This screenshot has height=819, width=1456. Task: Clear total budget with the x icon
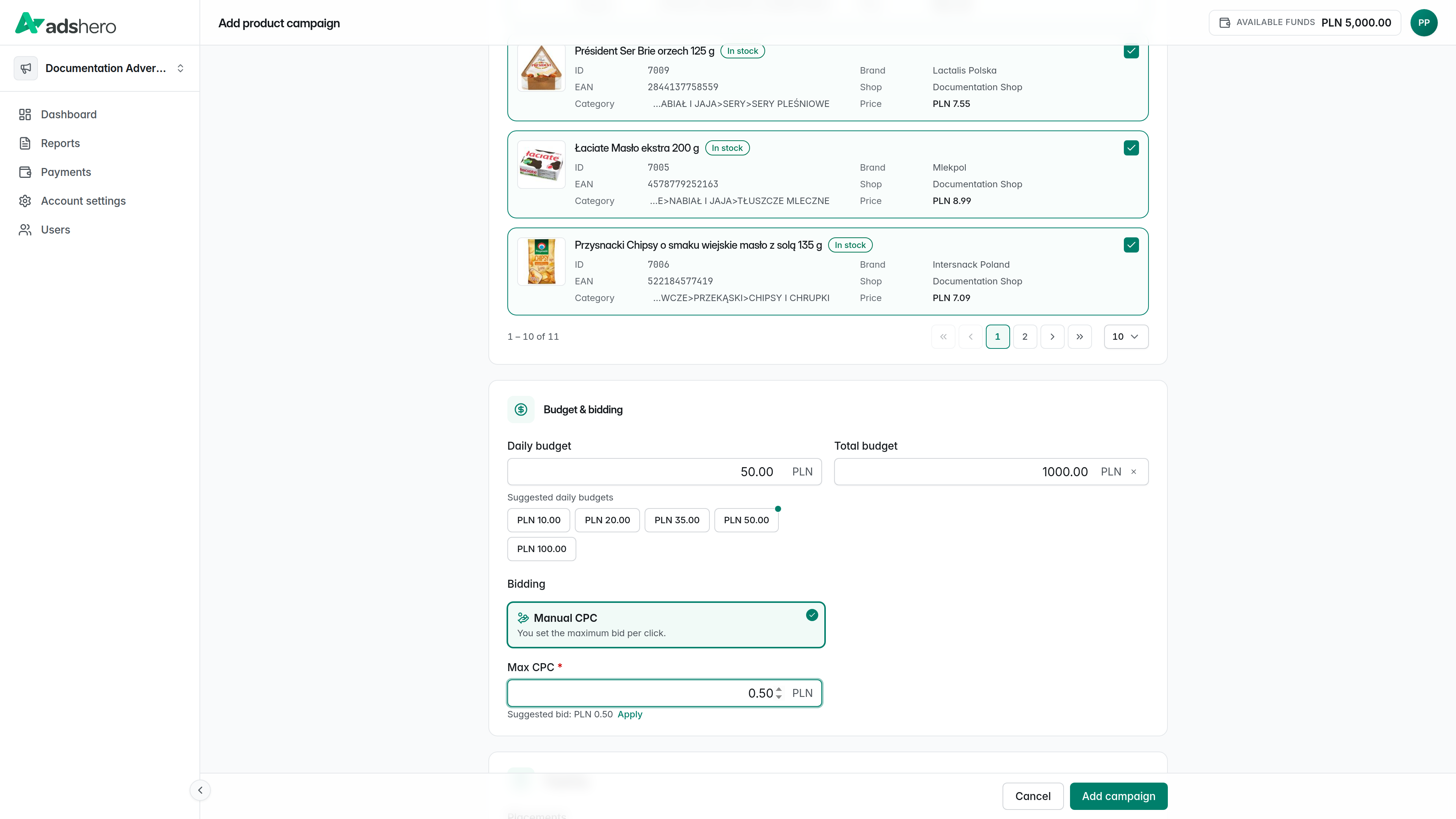pyautogui.click(x=1133, y=472)
